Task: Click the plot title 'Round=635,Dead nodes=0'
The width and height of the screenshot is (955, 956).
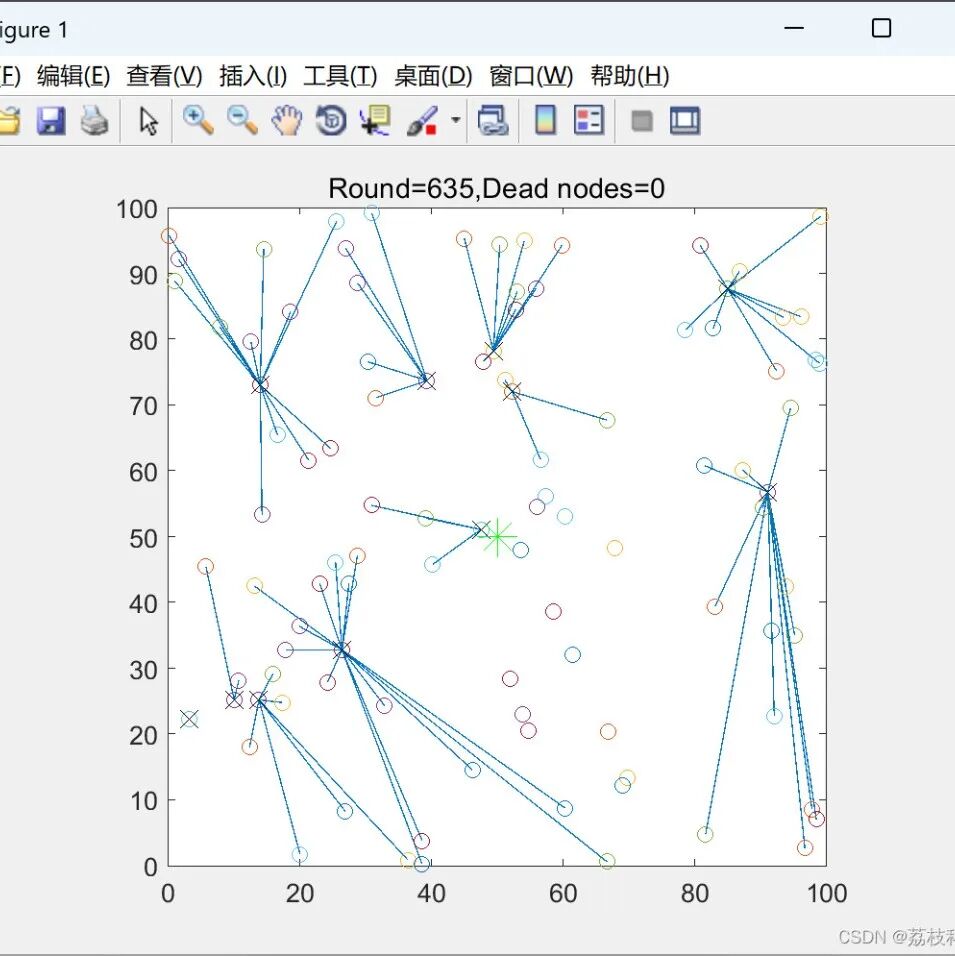Action: tap(496, 188)
